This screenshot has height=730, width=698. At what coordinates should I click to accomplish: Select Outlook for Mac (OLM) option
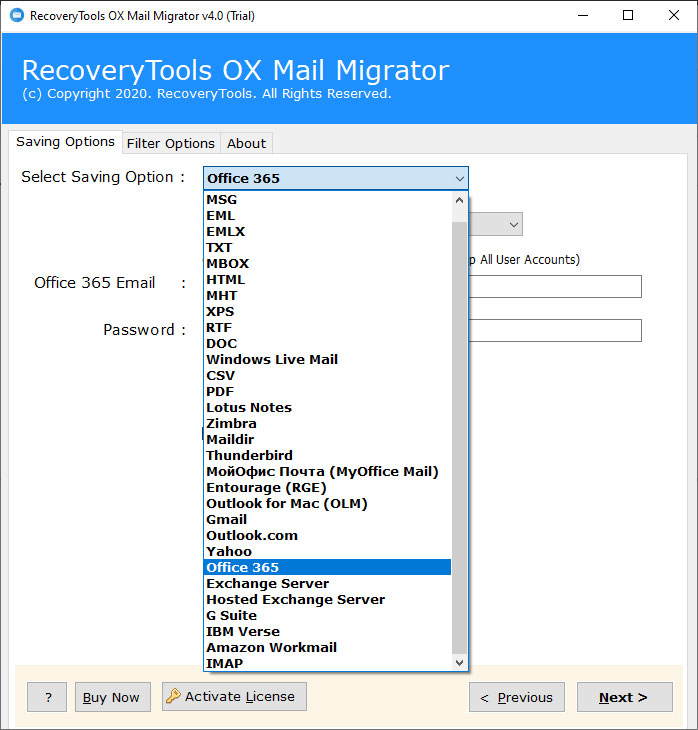tap(328, 503)
